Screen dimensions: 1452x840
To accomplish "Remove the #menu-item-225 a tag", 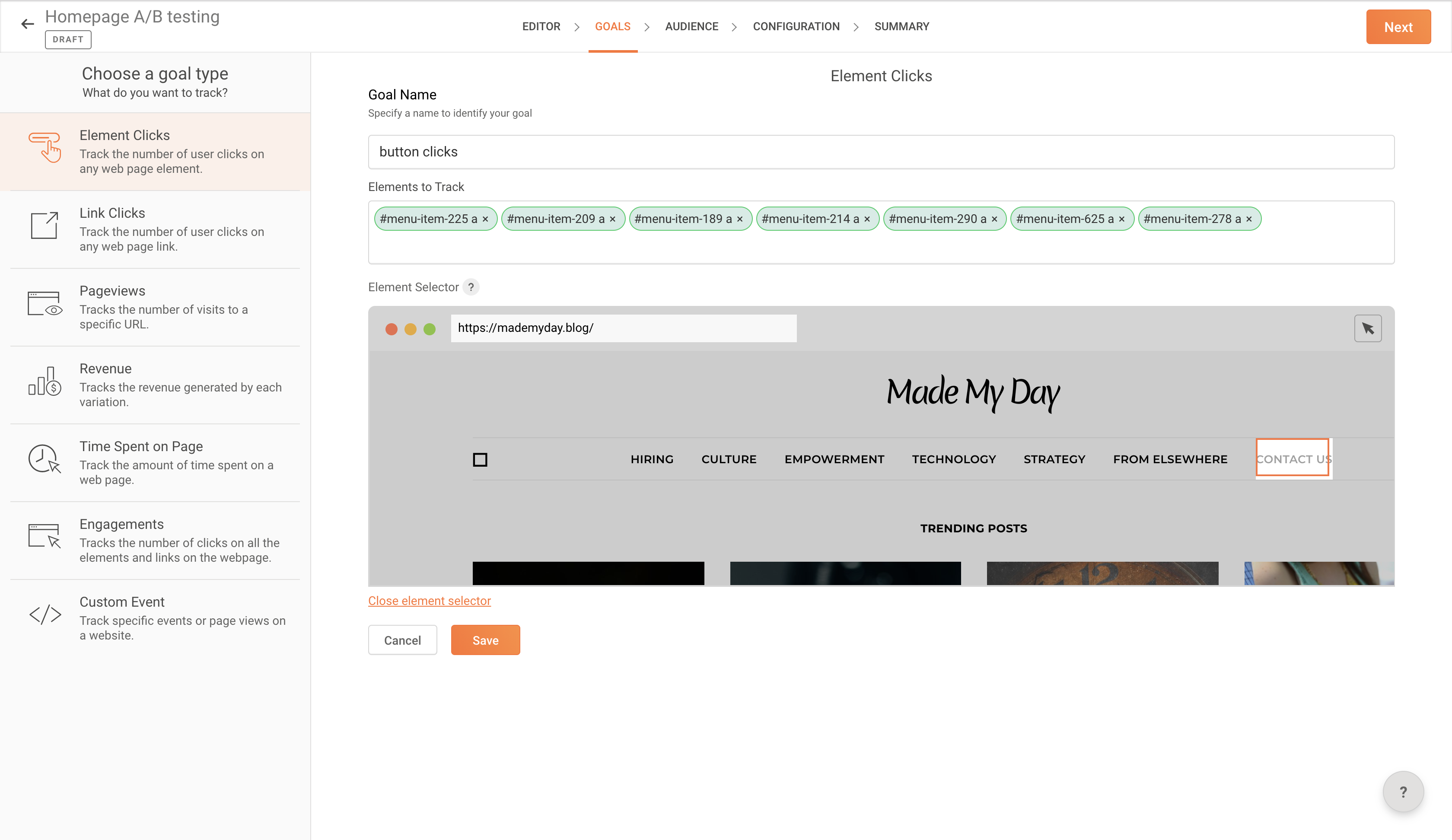I will click(485, 219).
